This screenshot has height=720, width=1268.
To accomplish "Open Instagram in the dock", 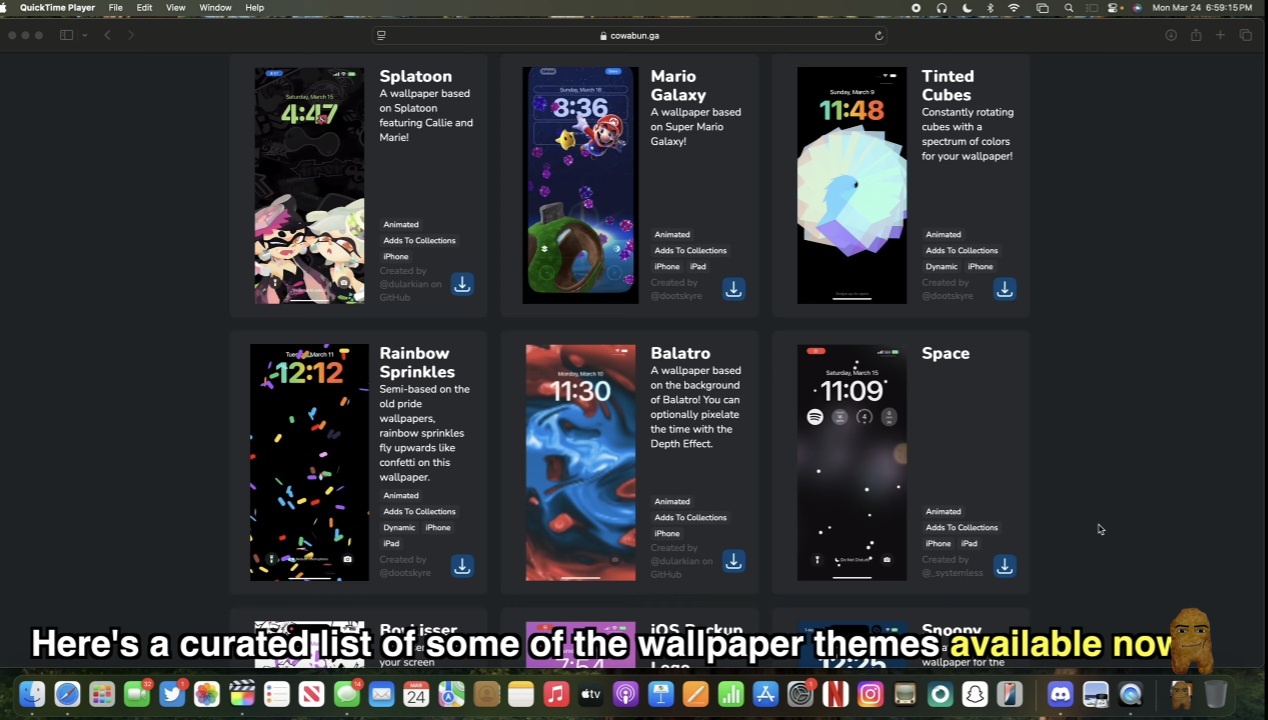I will tap(870, 694).
